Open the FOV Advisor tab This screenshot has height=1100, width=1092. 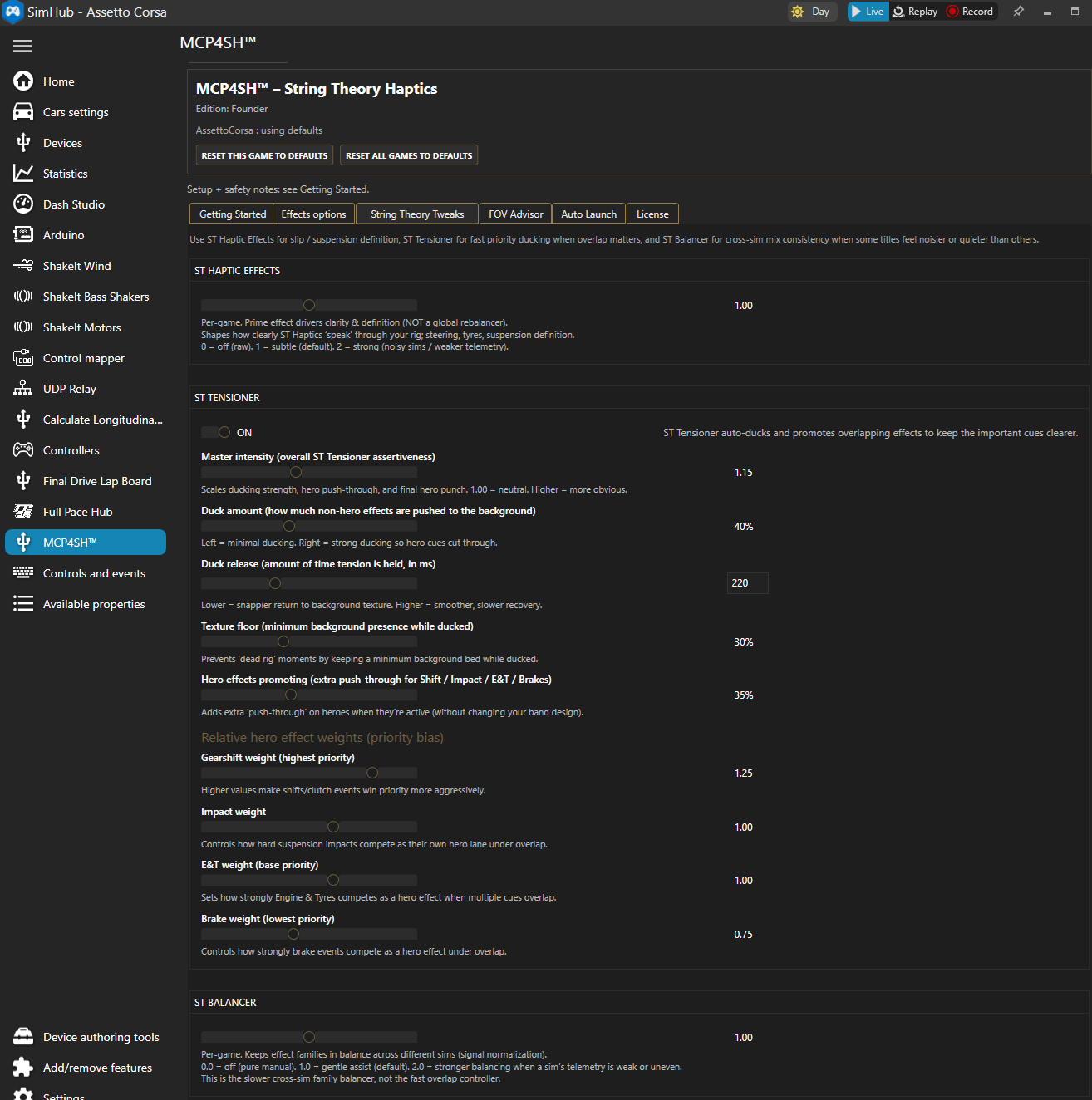(x=515, y=214)
